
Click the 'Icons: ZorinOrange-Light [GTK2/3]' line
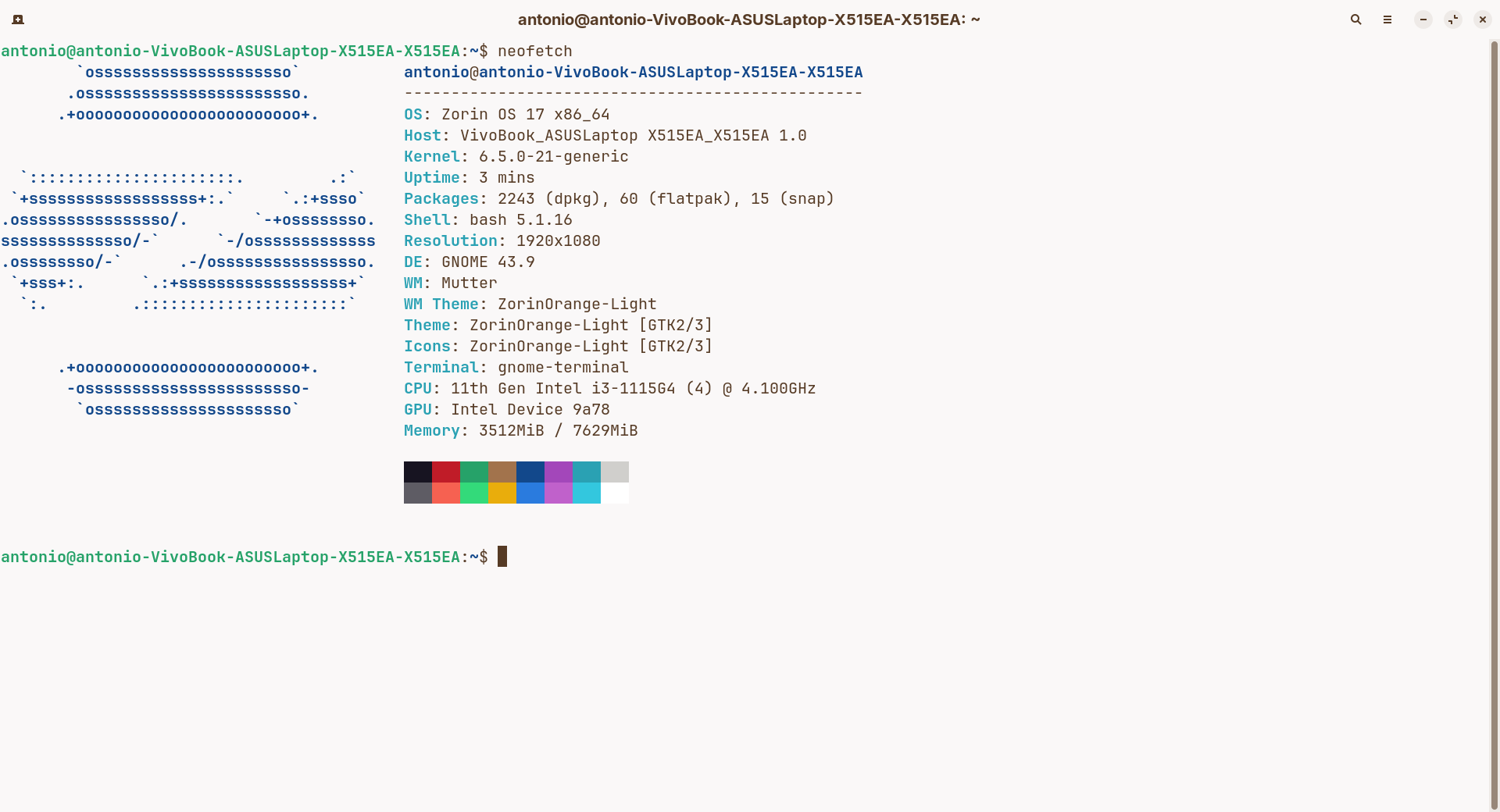[559, 346]
